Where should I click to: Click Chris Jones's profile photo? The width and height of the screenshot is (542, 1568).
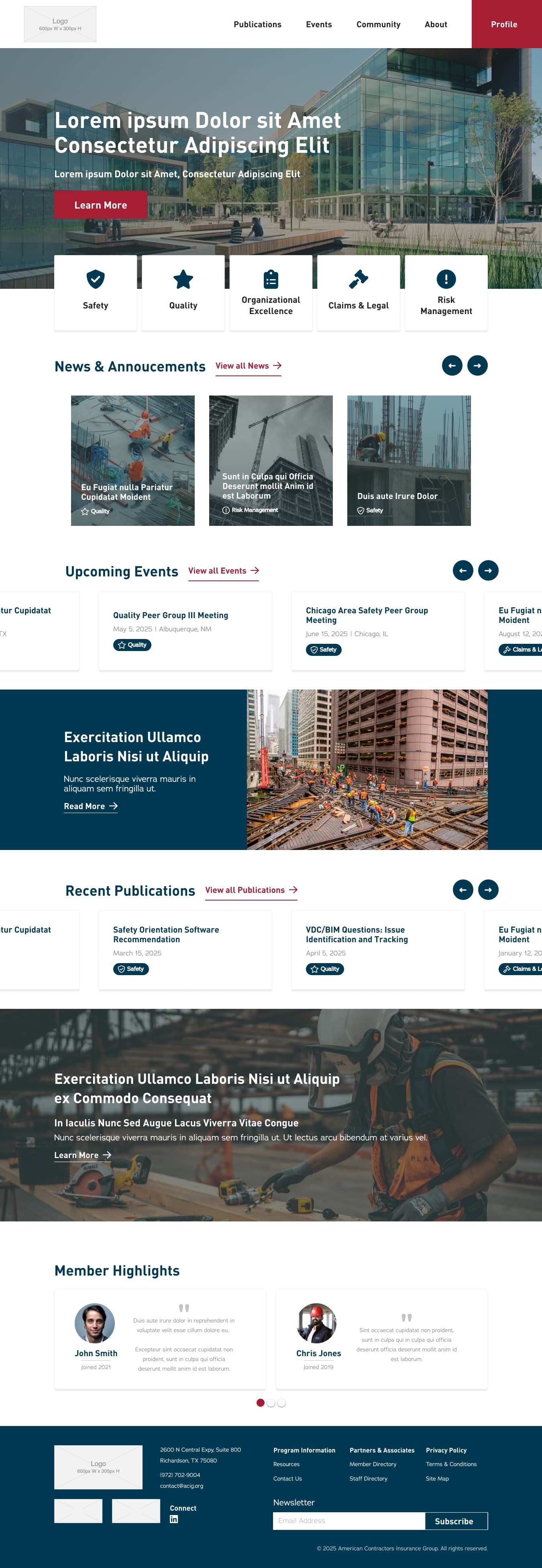point(317,1323)
